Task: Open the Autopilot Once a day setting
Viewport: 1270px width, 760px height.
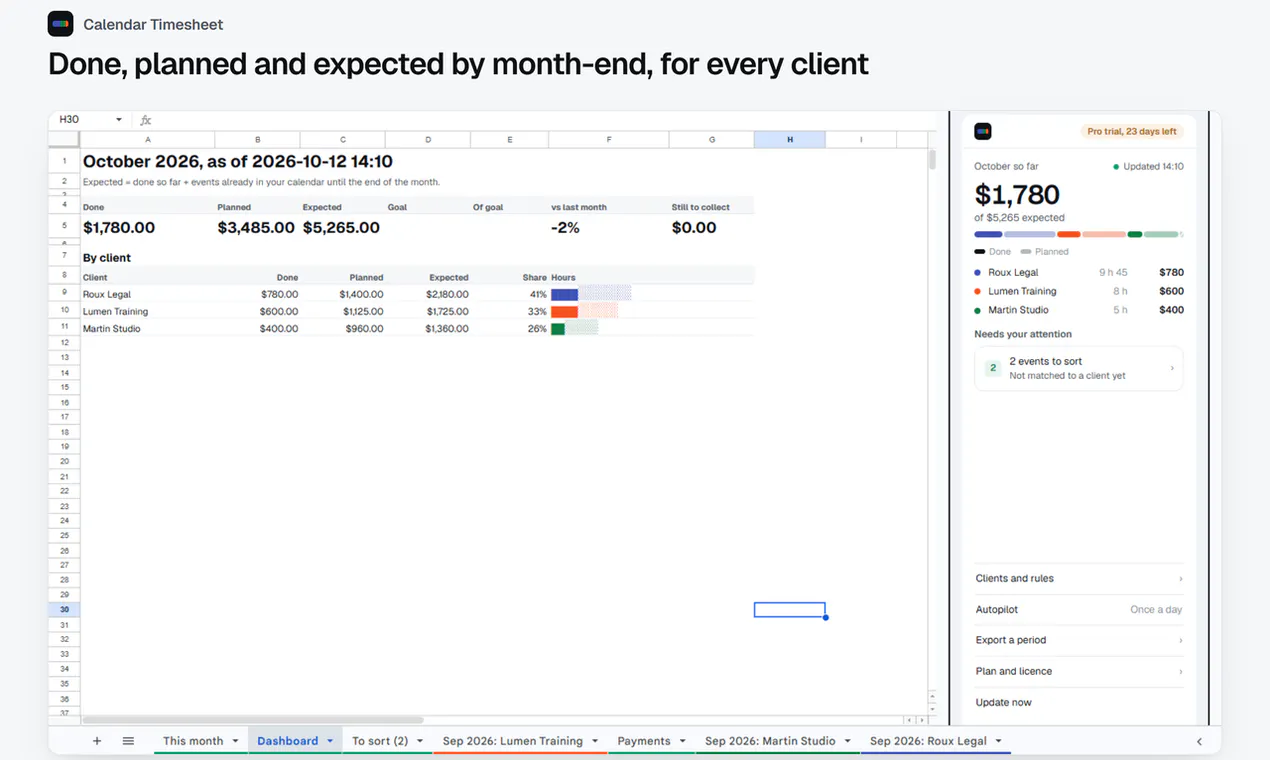Action: click(1079, 609)
